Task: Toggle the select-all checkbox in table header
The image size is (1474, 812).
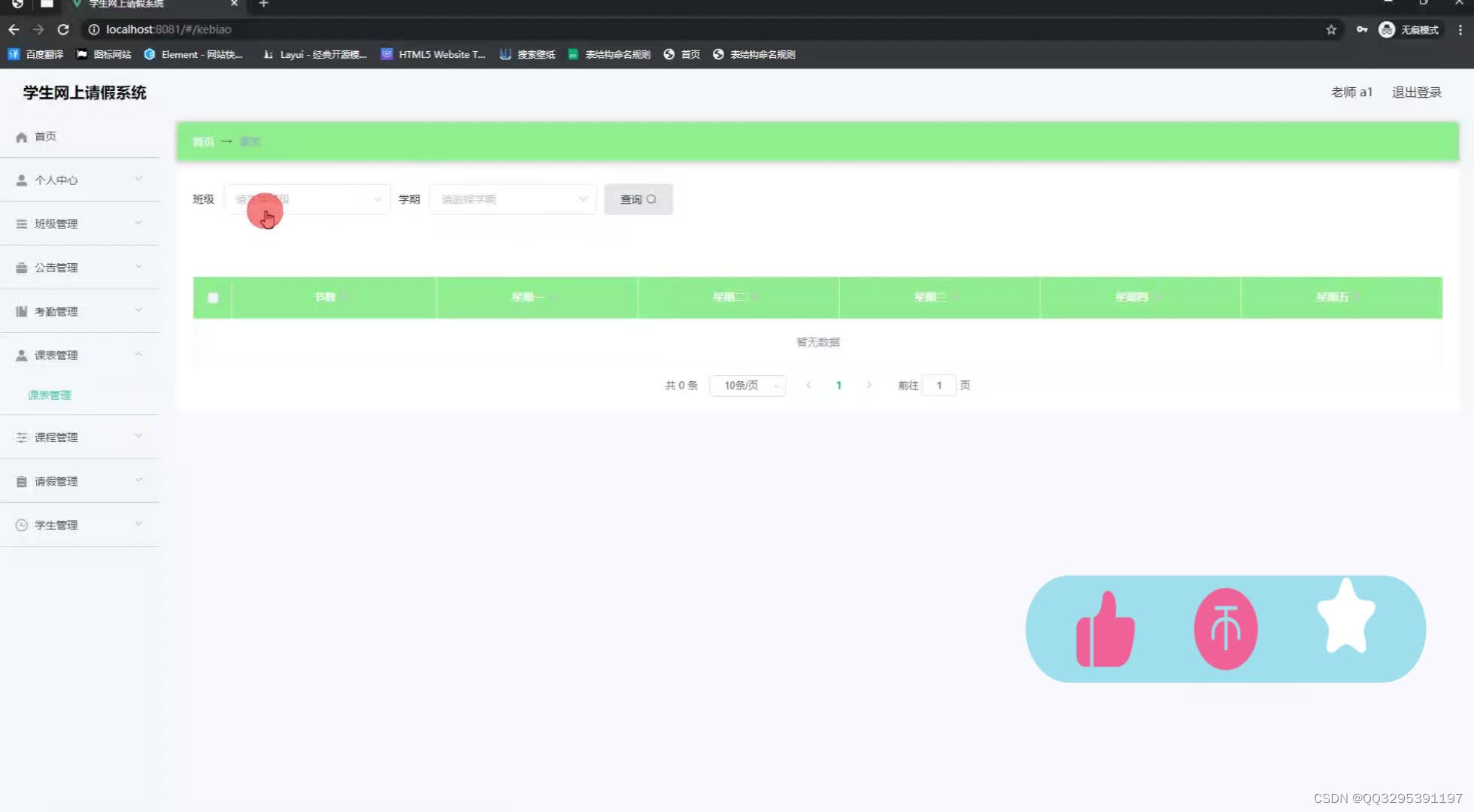Action: (x=213, y=298)
